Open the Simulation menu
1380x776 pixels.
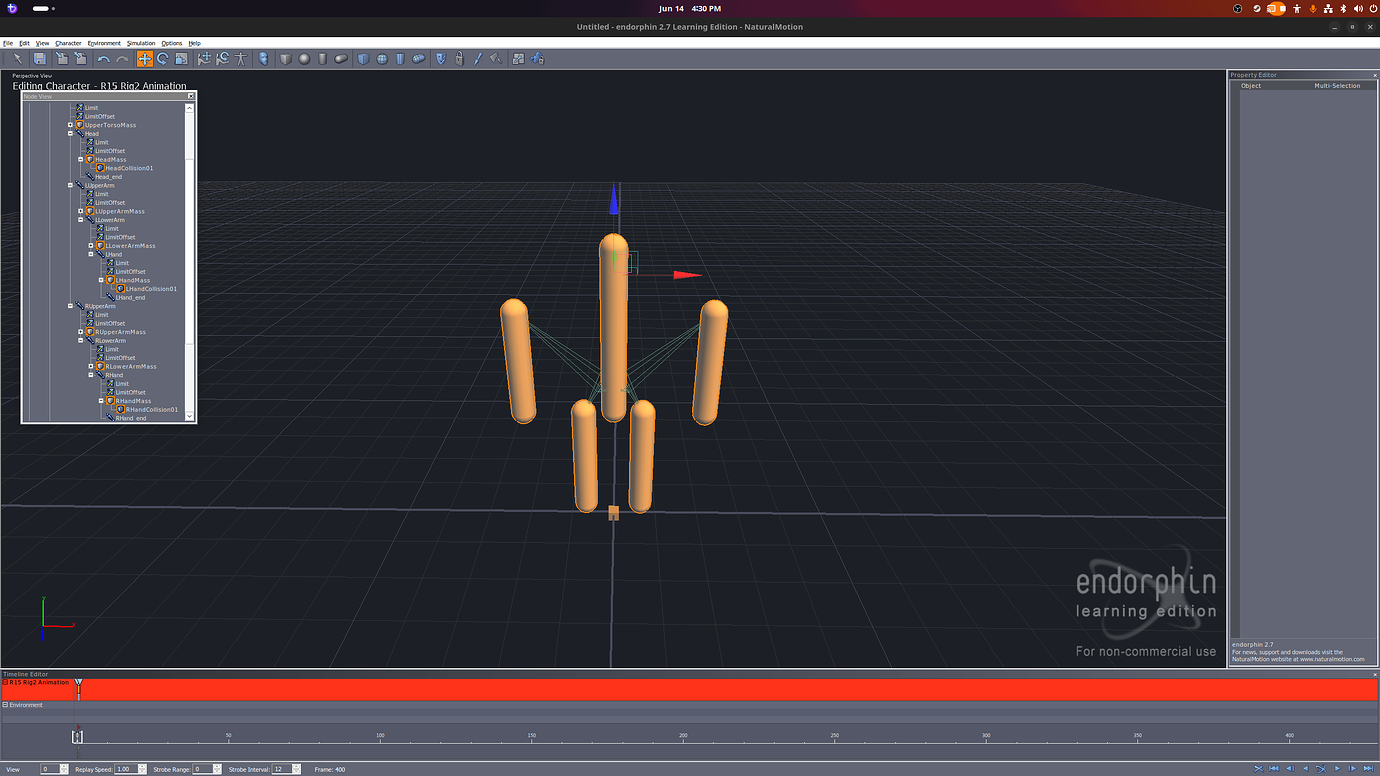pos(140,43)
